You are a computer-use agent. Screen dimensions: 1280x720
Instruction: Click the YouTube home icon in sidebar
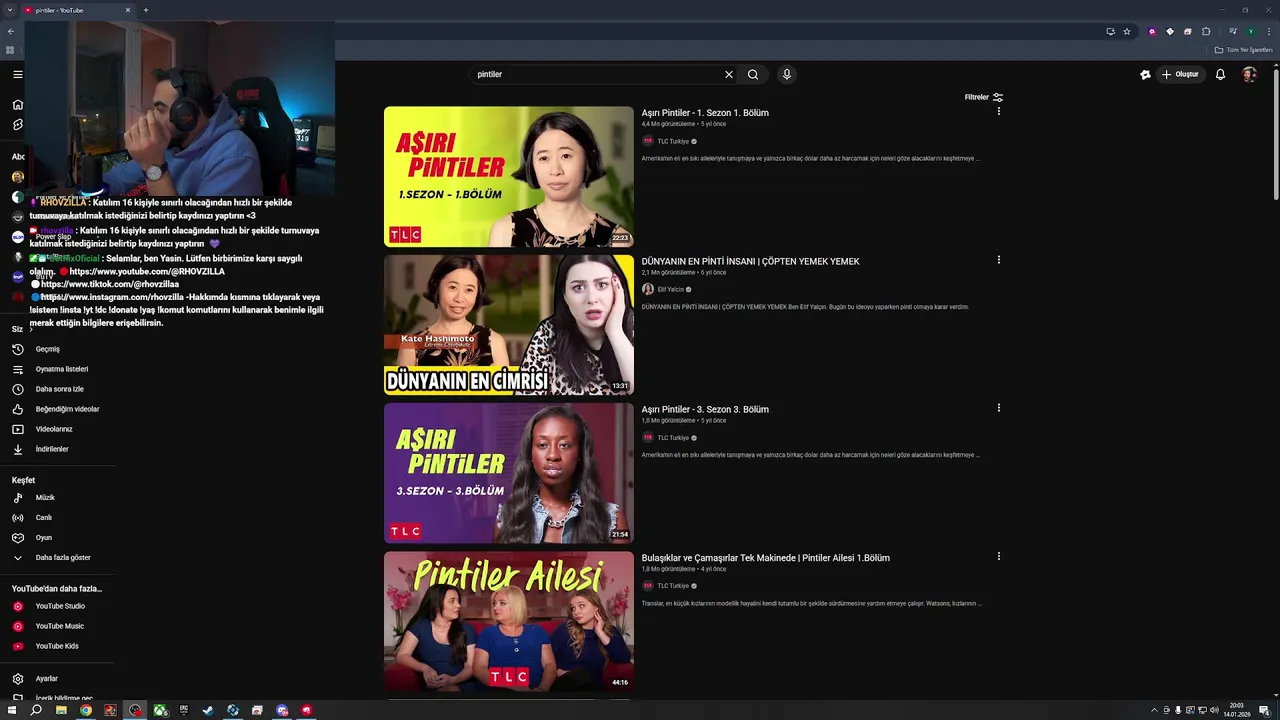coord(17,104)
